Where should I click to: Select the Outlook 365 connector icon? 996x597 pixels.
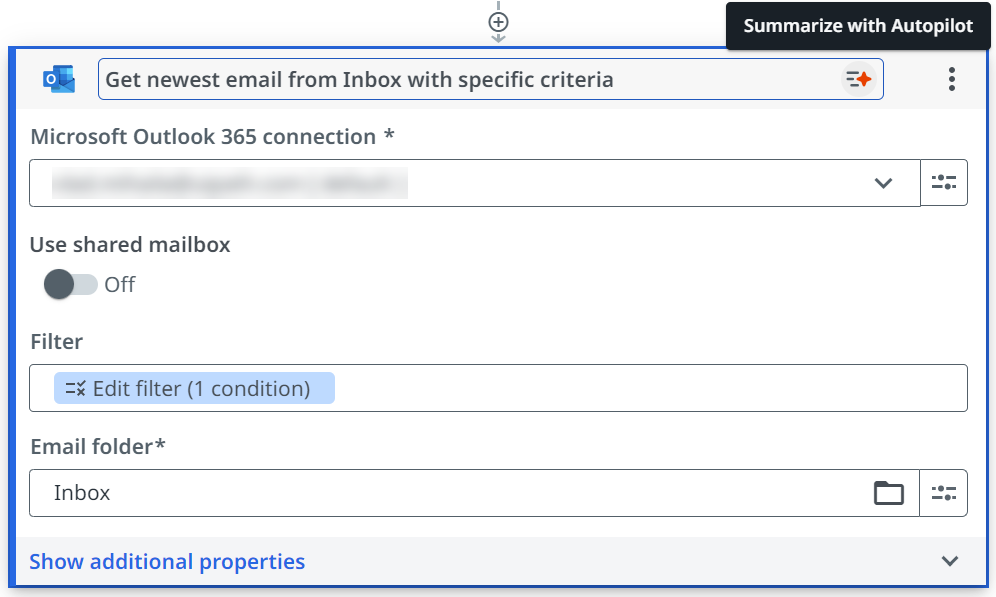coord(57,78)
